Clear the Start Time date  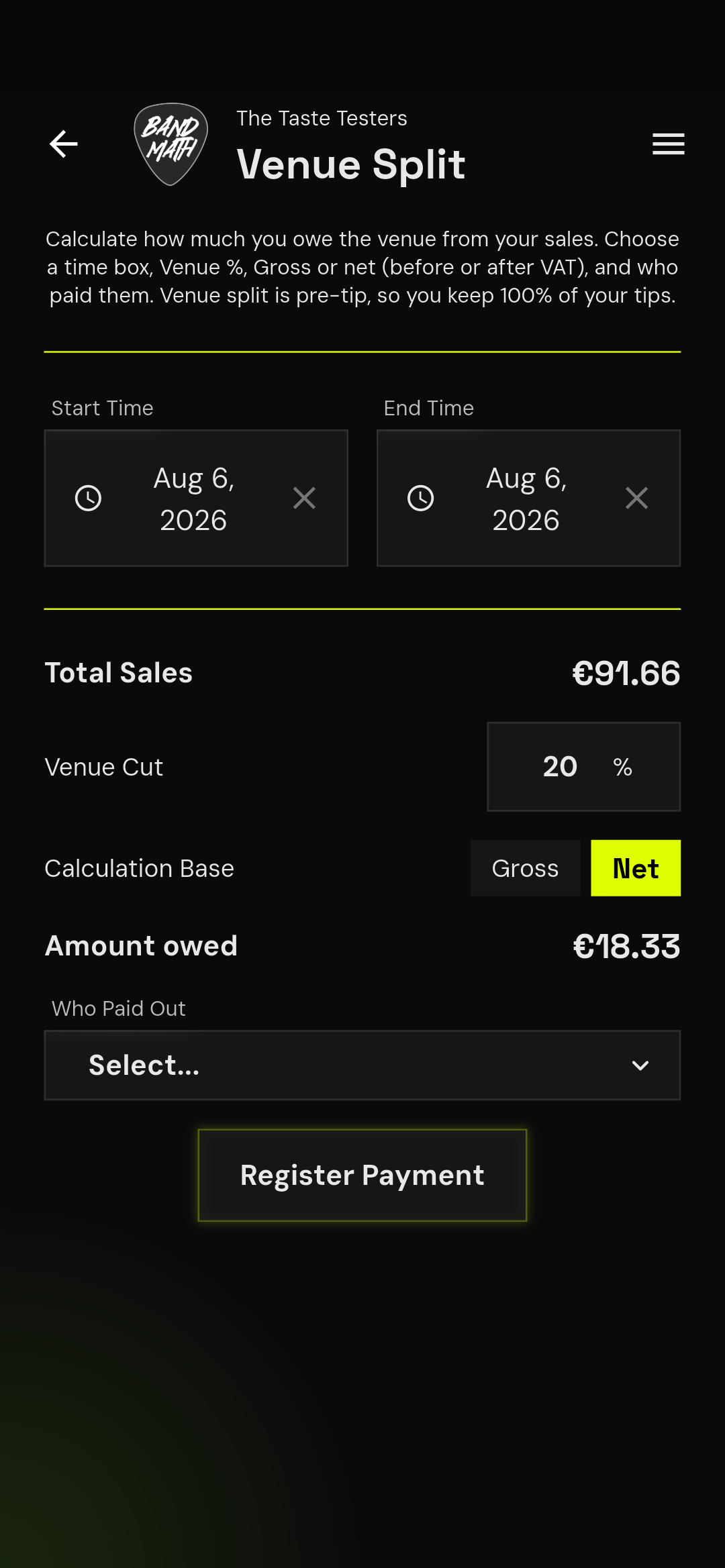pos(304,498)
